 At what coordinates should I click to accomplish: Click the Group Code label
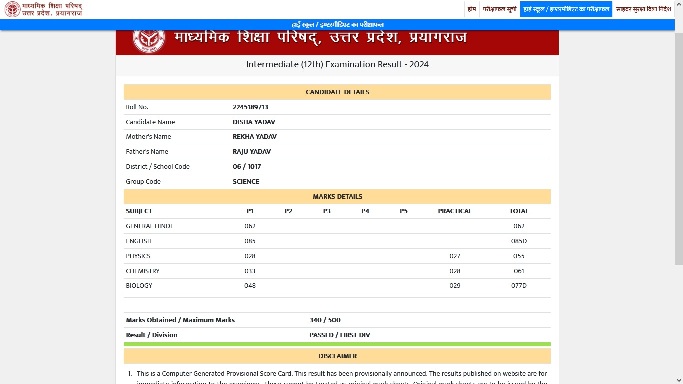[143, 182]
